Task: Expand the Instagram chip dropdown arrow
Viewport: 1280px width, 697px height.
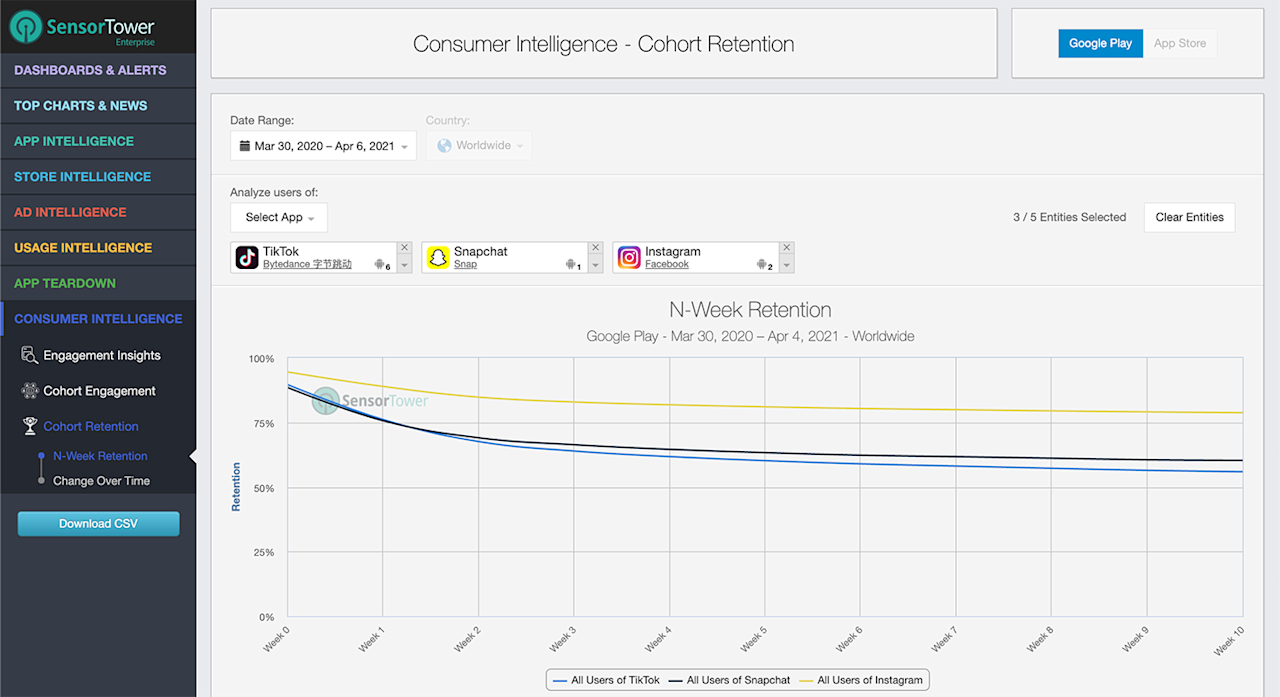Action: [x=786, y=265]
